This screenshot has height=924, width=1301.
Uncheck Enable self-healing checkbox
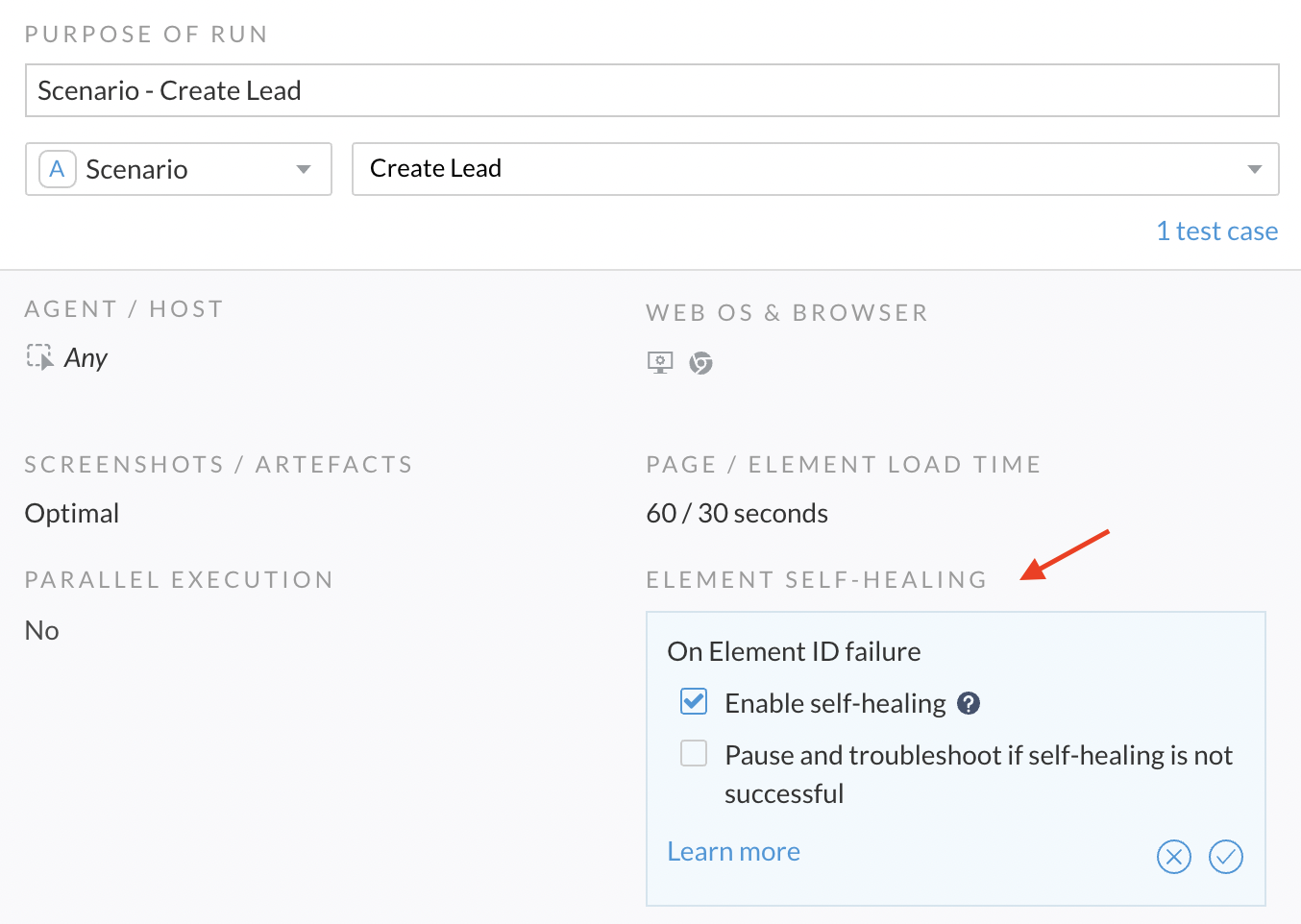[694, 701]
